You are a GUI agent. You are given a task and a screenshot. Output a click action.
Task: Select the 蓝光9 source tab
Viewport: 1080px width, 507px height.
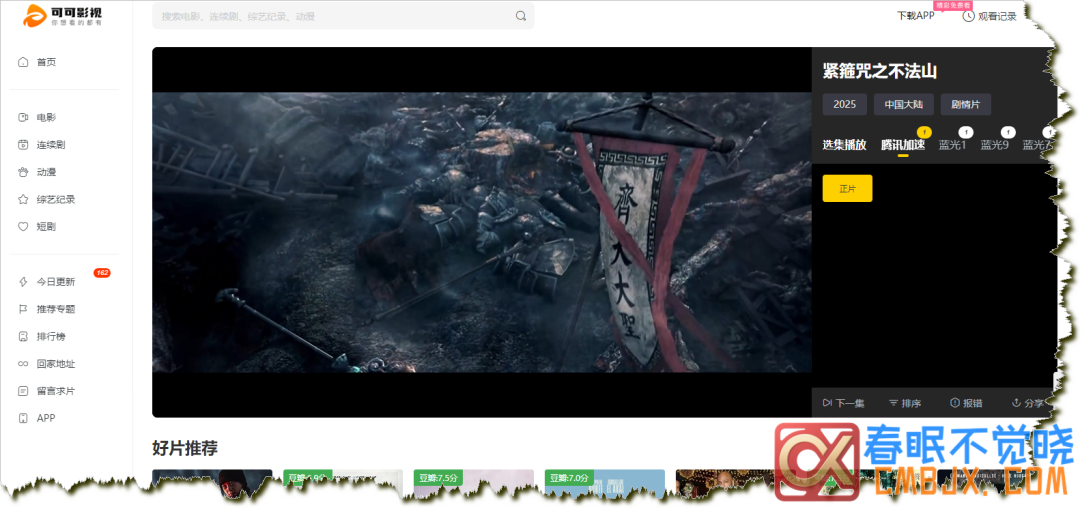[x=994, y=145]
